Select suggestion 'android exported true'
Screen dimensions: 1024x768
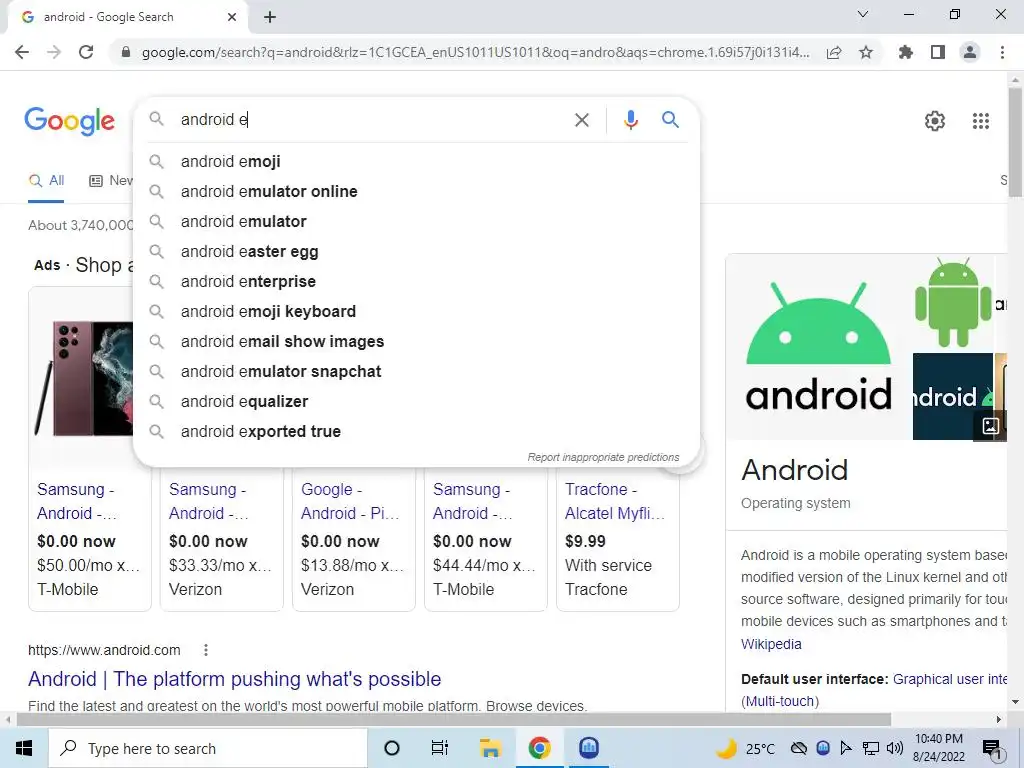point(416,432)
